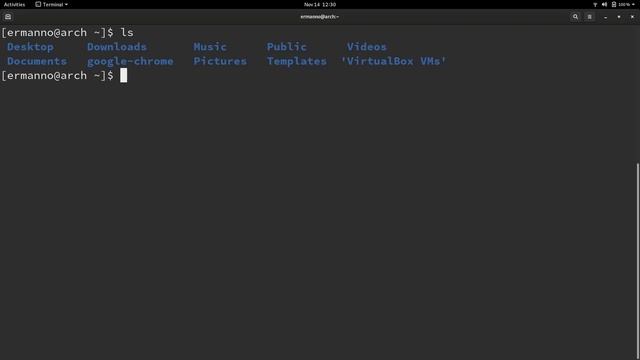This screenshot has width=640, height=360.
Task: Select the Videos directory name
Action: click(x=367, y=47)
